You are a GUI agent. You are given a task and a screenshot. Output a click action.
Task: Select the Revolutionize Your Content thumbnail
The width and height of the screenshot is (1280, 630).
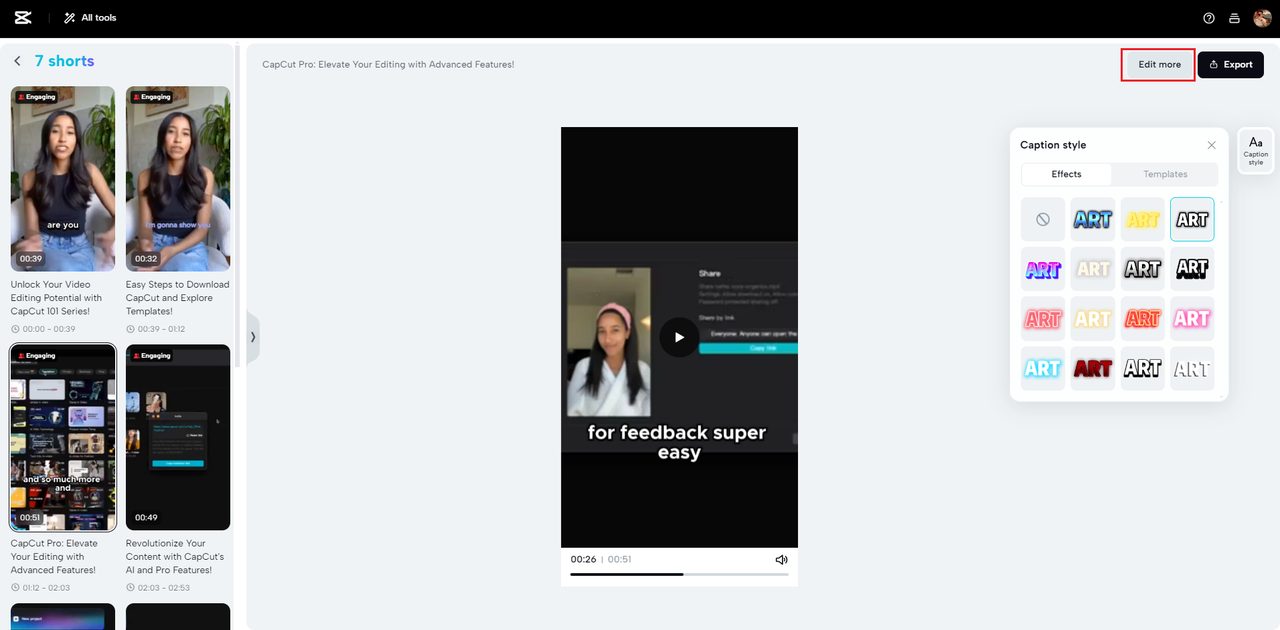(x=178, y=437)
